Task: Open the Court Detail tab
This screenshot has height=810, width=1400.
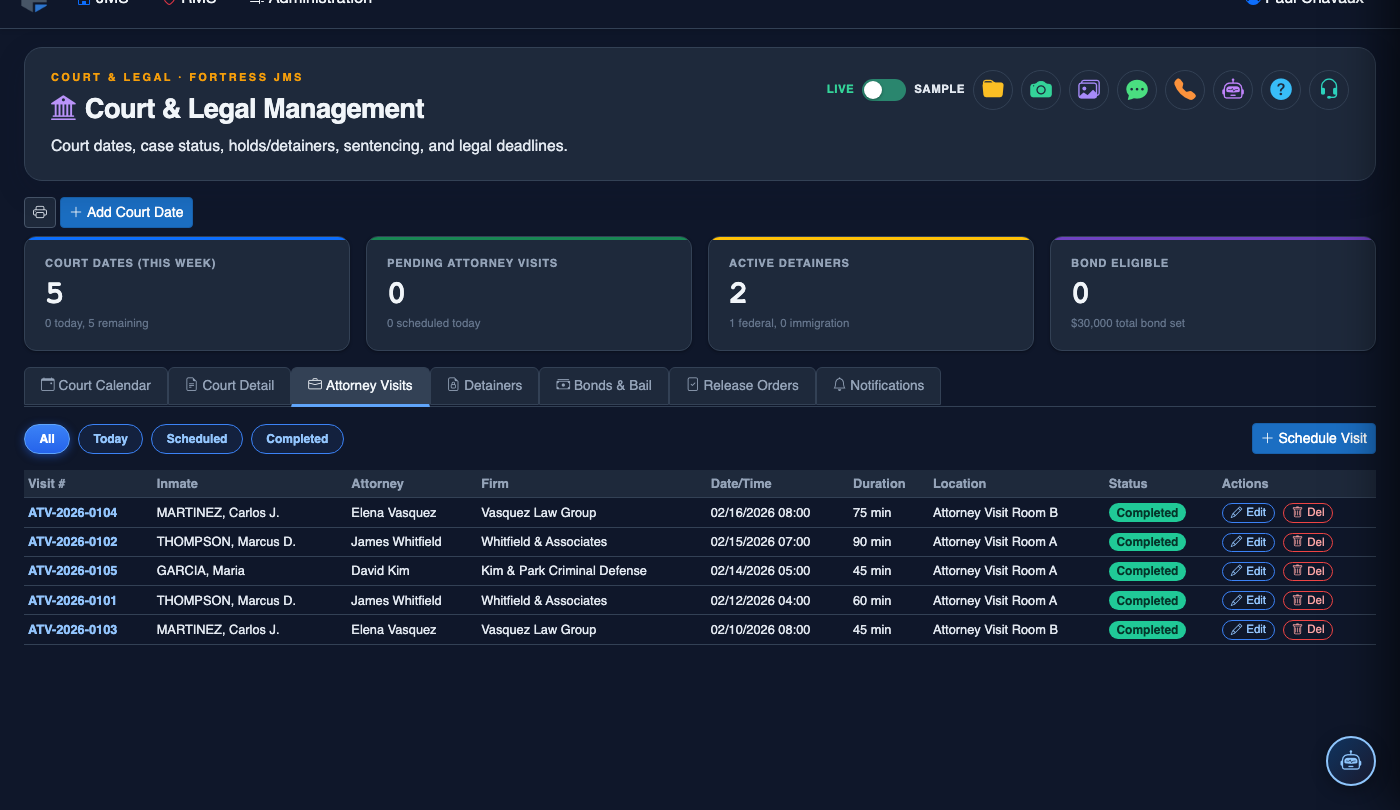Action: coord(229,386)
